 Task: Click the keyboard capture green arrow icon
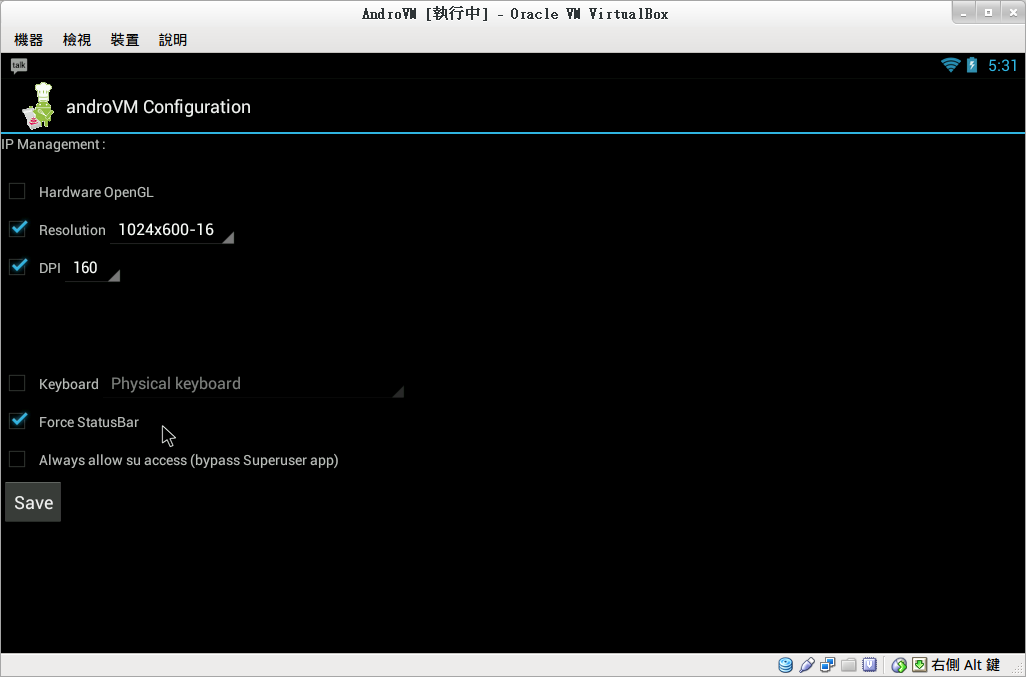[x=919, y=665]
